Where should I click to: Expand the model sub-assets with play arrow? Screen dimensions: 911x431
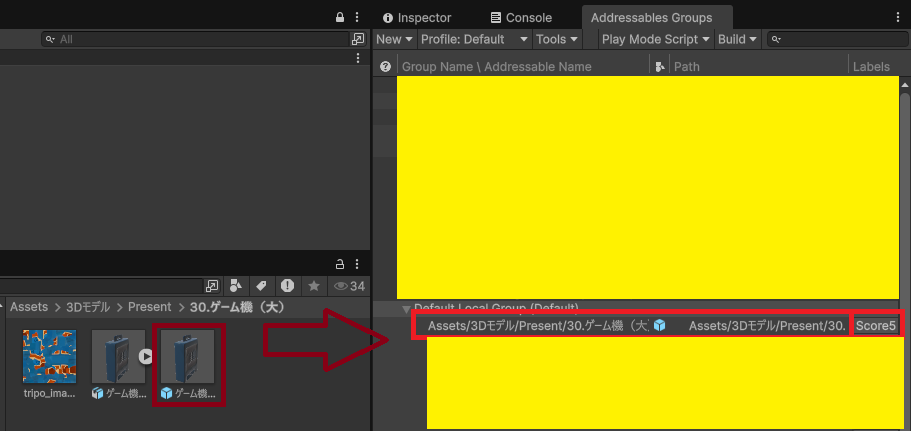pyautogui.click(x=146, y=355)
